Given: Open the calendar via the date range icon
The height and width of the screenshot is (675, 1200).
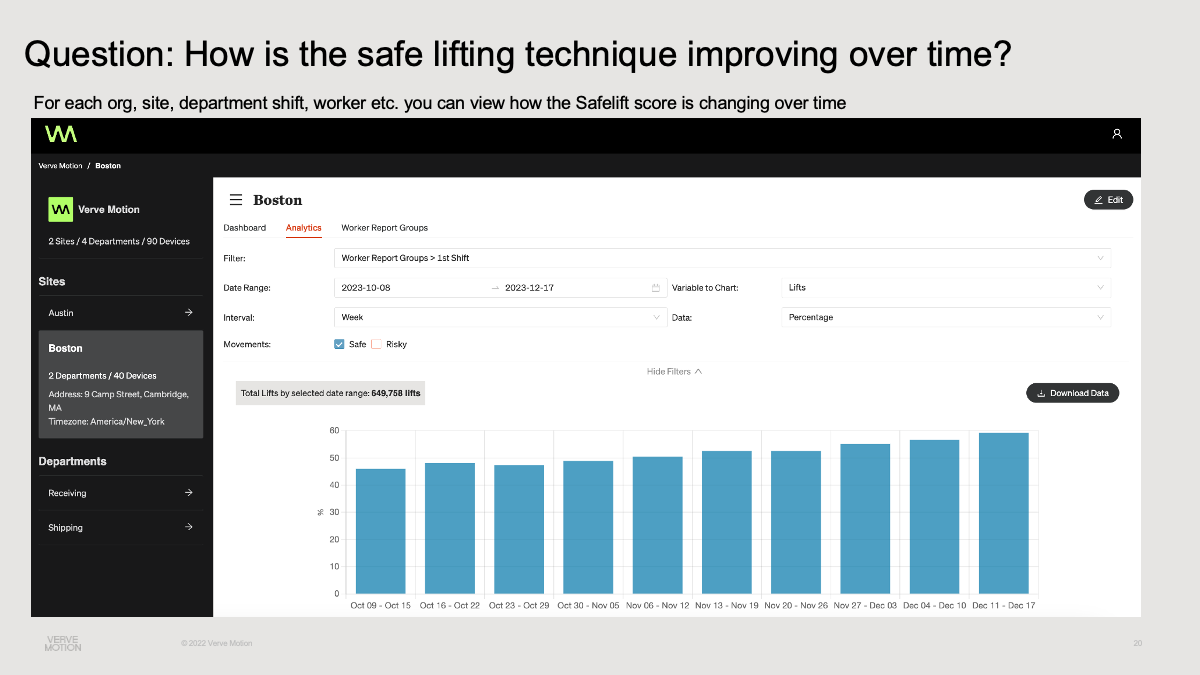Looking at the screenshot, I should [655, 287].
